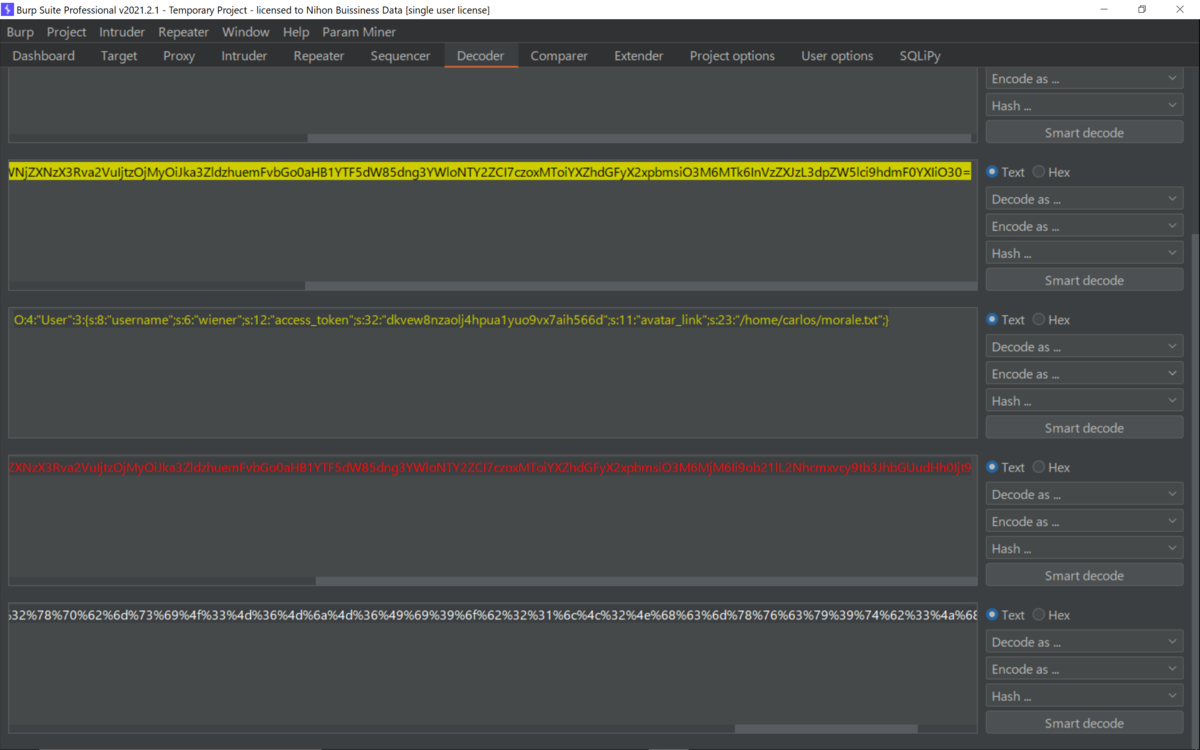Switch to the Proxy tab
This screenshot has width=1200, height=750.
point(179,56)
